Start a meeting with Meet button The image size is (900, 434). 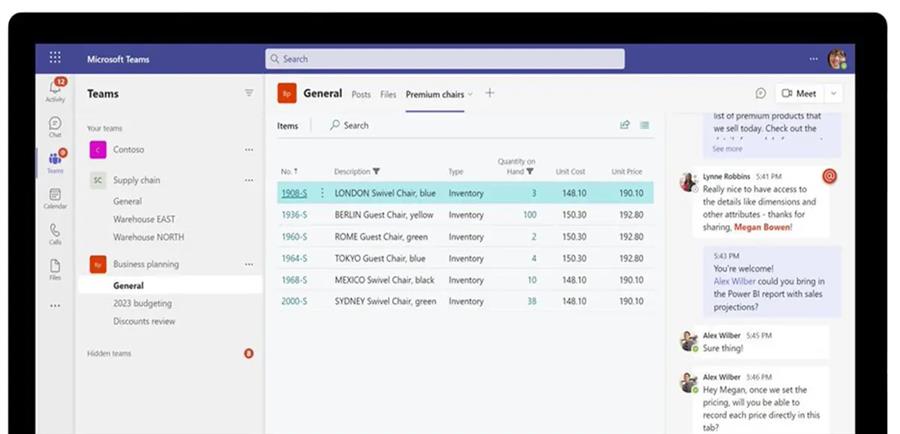pyautogui.click(x=798, y=94)
